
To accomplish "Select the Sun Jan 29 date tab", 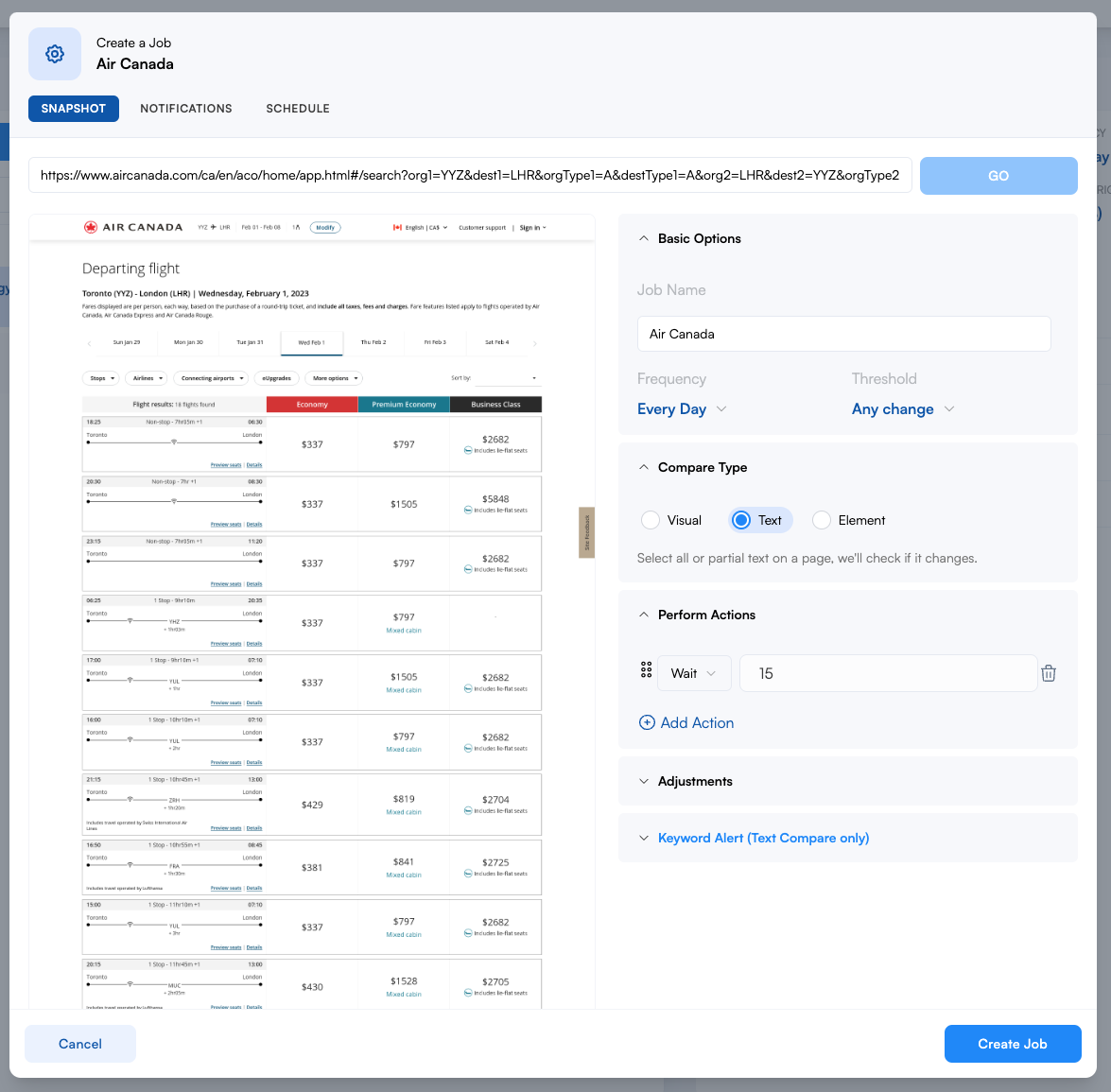I will pos(127,342).
